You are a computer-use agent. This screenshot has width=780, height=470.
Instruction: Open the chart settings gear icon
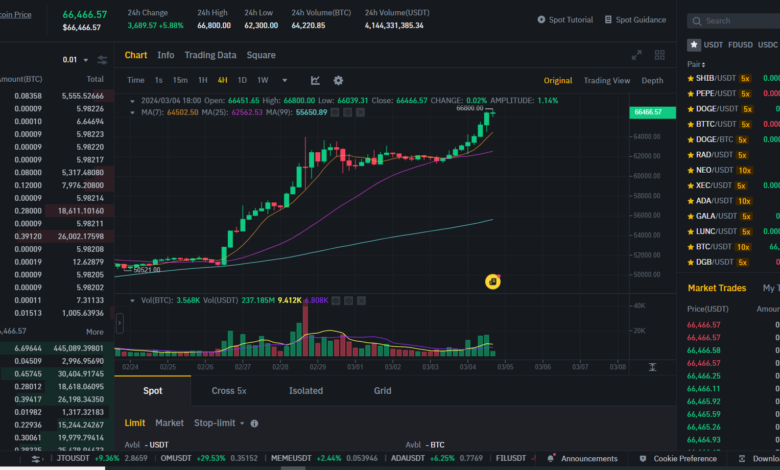pos(338,80)
